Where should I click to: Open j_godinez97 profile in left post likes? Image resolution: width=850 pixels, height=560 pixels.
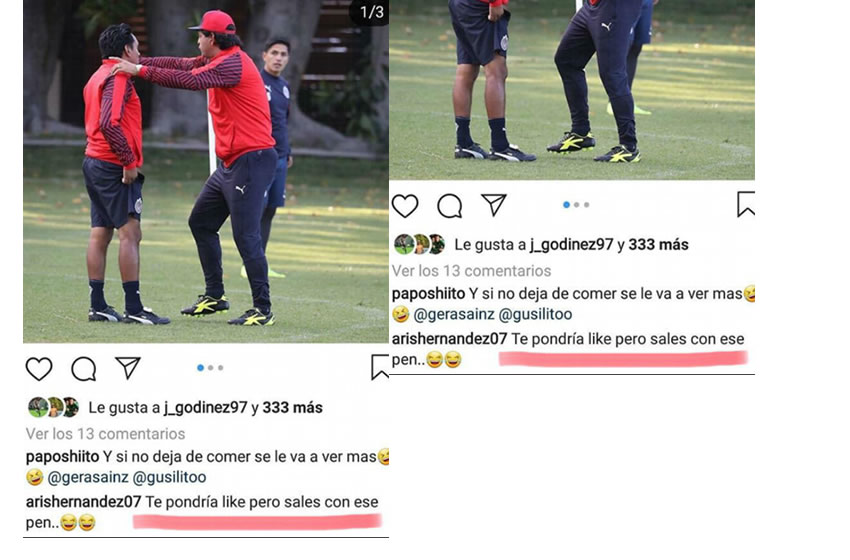206,408
